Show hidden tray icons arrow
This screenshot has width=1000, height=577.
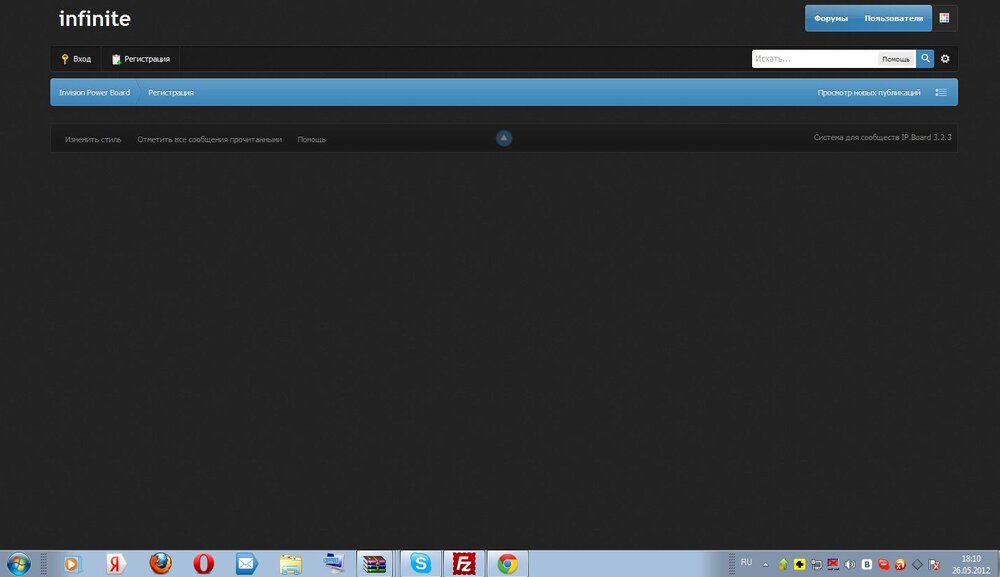(x=765, y=564)
